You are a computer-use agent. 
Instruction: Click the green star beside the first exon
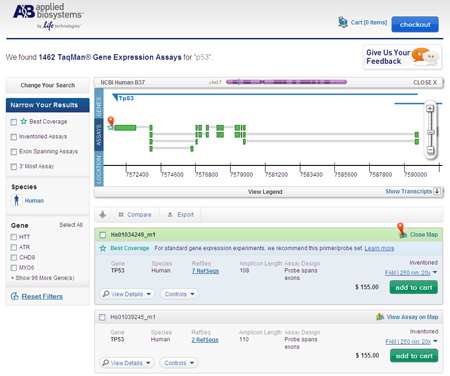pyautogui.click(x=110, y=127)
